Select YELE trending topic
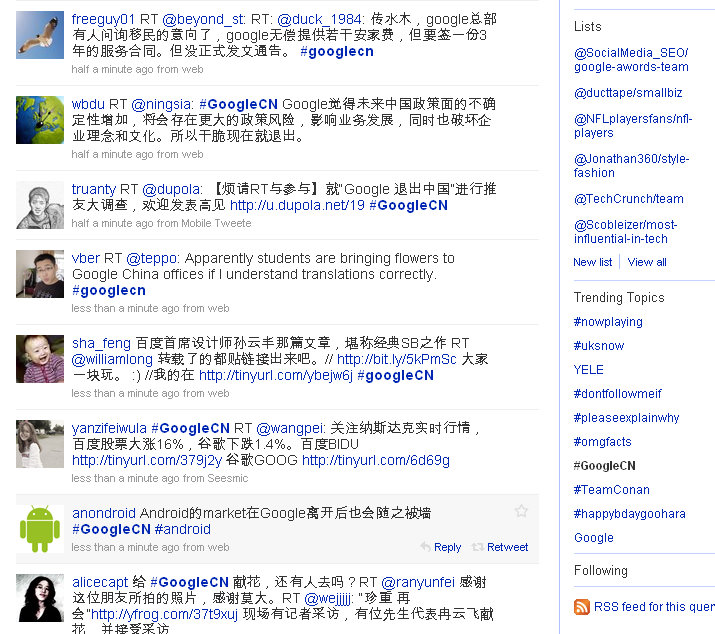This screenshot has height=634, width=715. pyautogui.click(x=589, y=370)
